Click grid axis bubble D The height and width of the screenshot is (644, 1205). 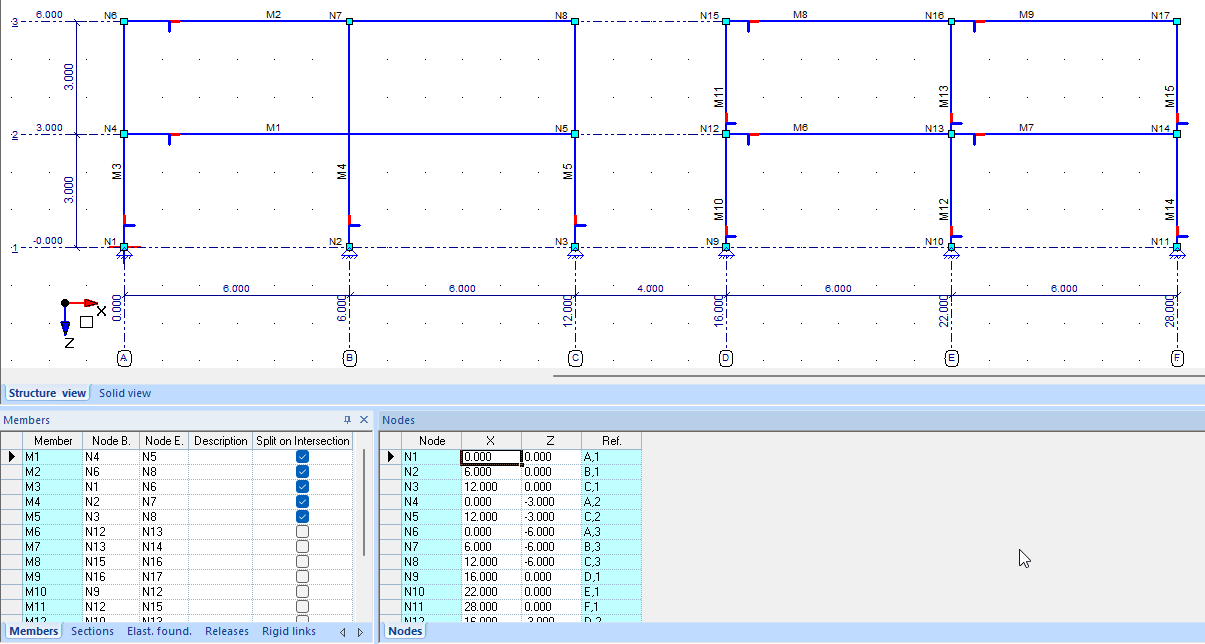[x=726, y=358]
